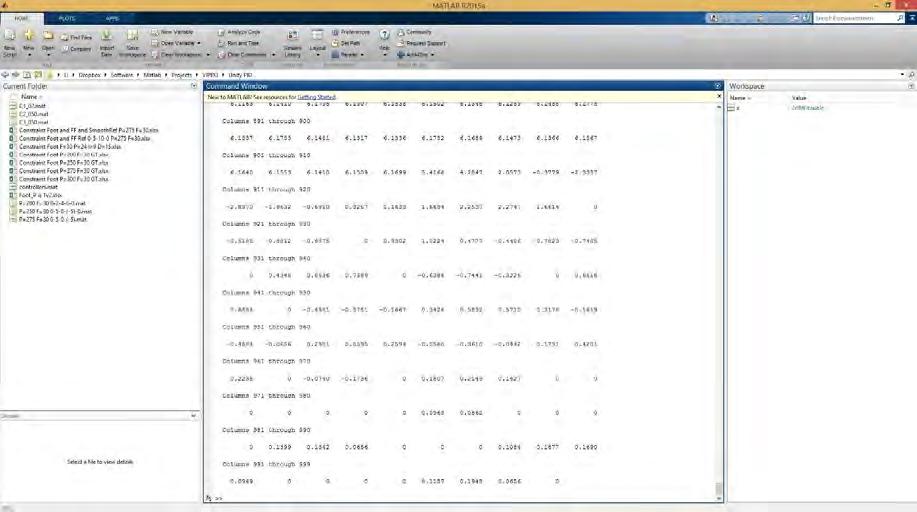Open the Clear Commands dropdown arrow
This screenshot has width=917, height=512.
coord(273,54)
